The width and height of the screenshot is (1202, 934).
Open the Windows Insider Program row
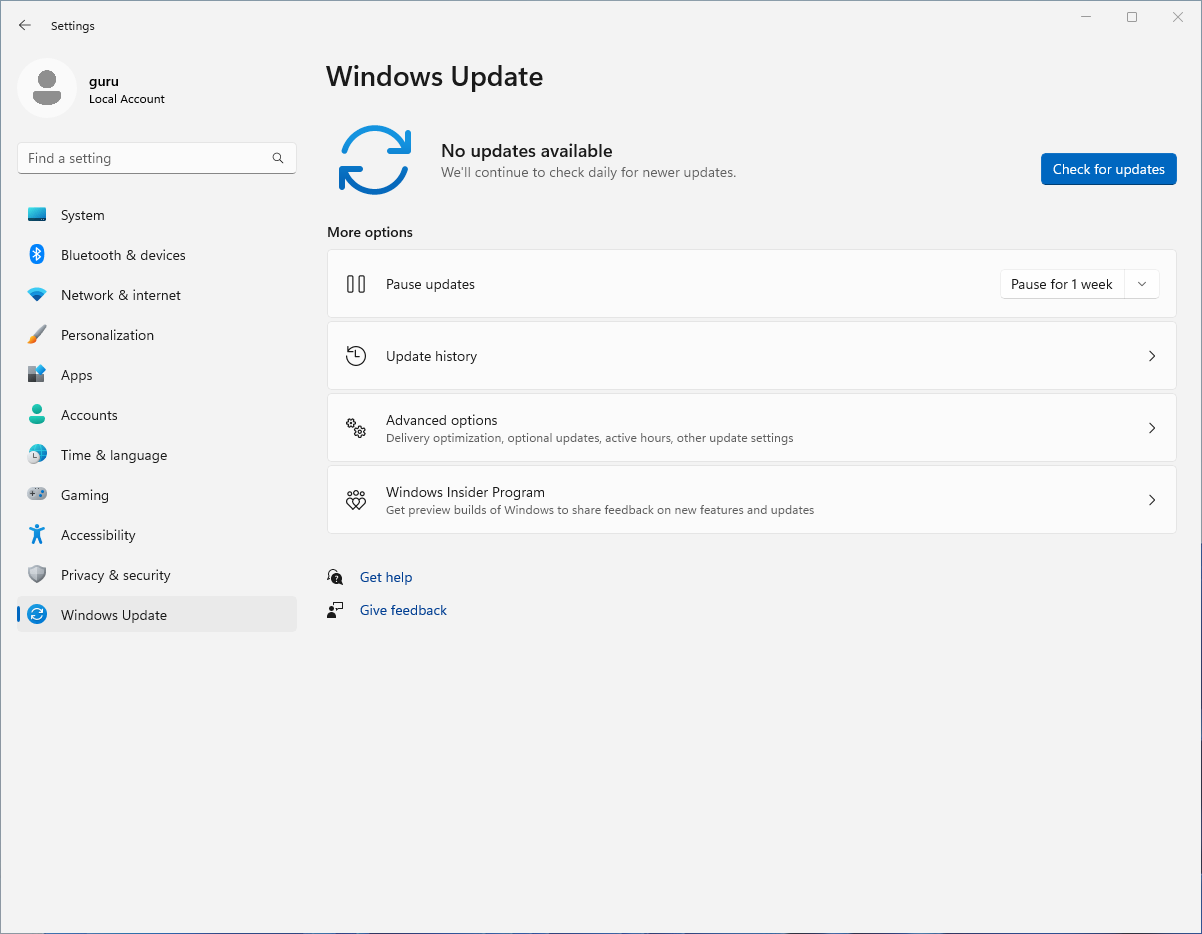[752, 500]
